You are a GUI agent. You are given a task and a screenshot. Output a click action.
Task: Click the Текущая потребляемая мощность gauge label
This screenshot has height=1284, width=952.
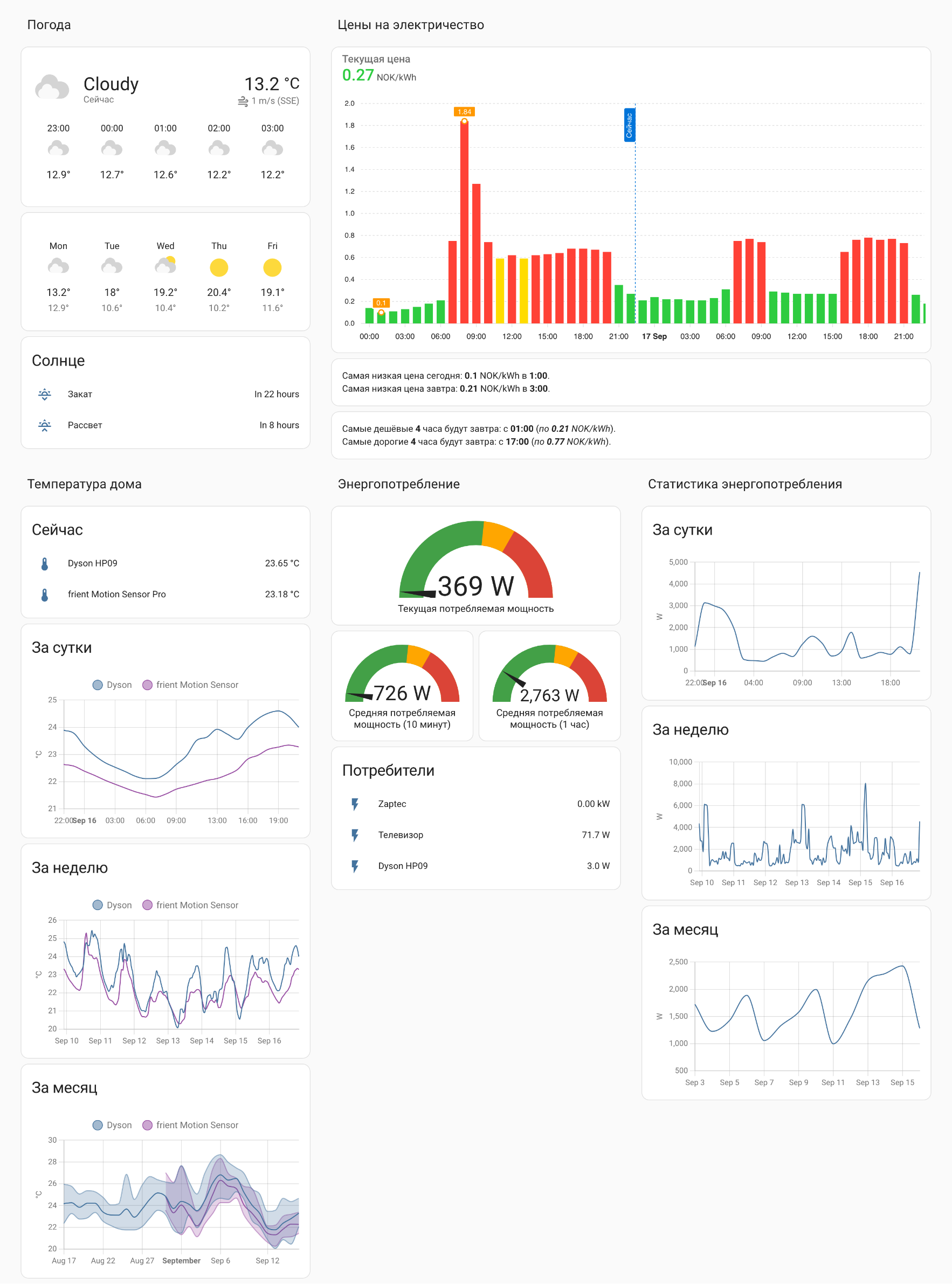tap(476, 609)
